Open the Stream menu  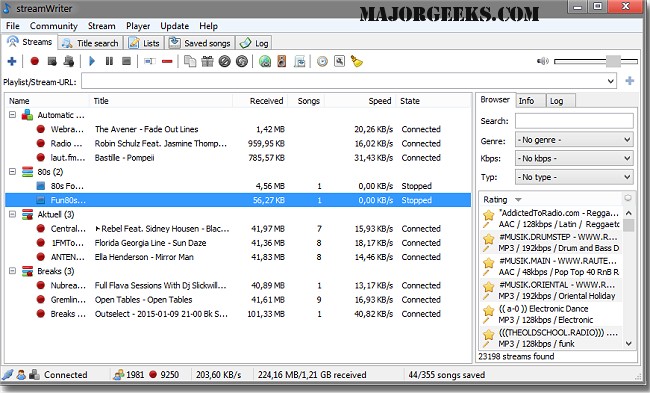[102, 26]
